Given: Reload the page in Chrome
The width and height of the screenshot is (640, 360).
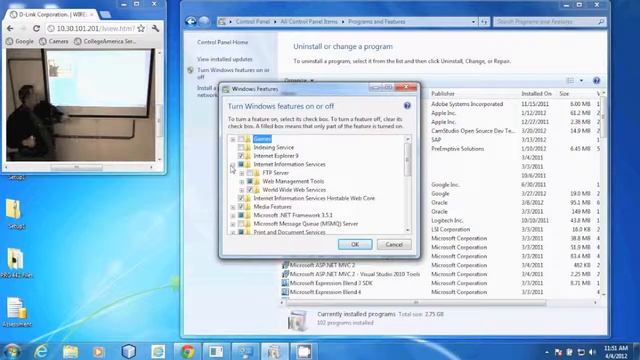Looking at the screenshot, I should pos(36,28).
